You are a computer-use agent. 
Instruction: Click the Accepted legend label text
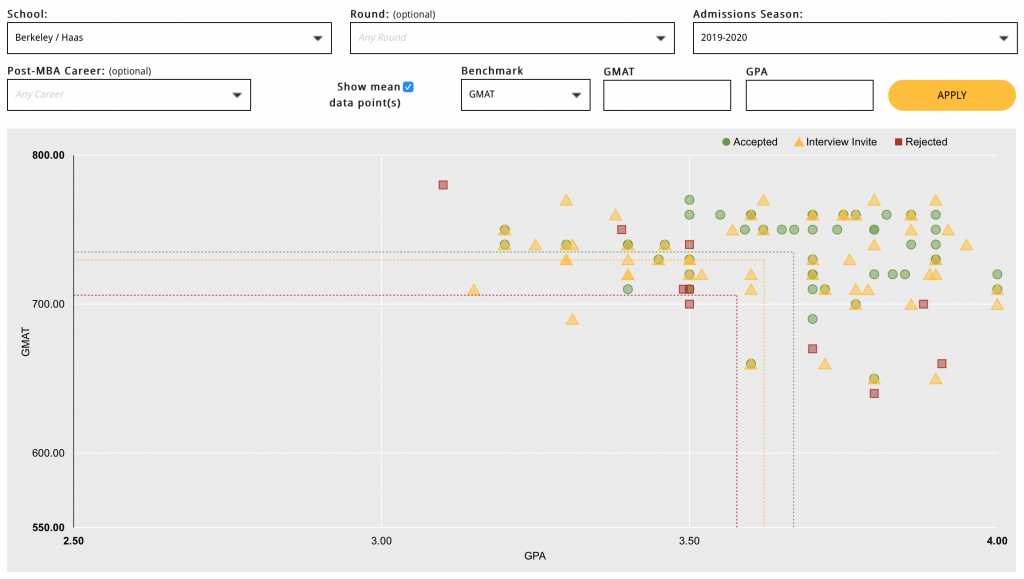click(755, 142)
